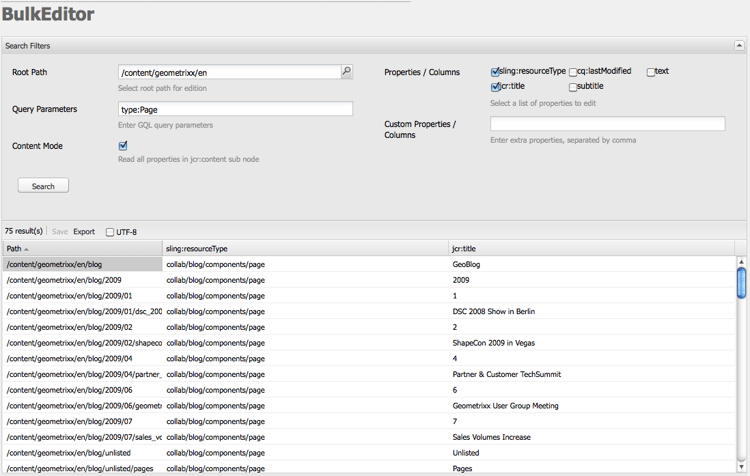Click the results scrollbar down arrow
Image resolution: width=750 pixels, height=476 pixels.
click(741, 467)
